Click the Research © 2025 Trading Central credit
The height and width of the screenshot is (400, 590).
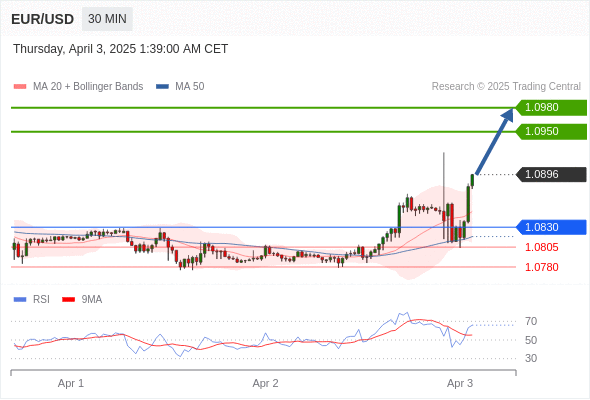(506, 87)
